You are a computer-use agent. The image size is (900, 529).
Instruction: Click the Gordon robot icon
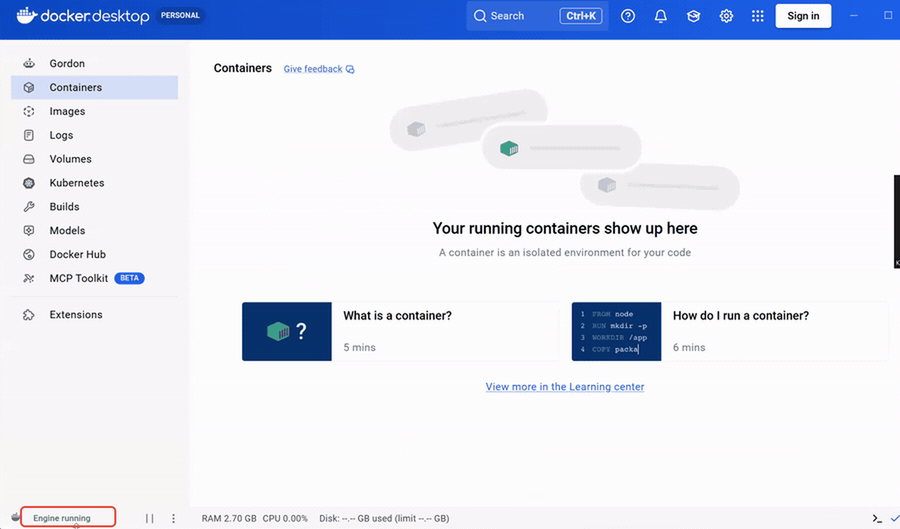(x=29, y=63)
